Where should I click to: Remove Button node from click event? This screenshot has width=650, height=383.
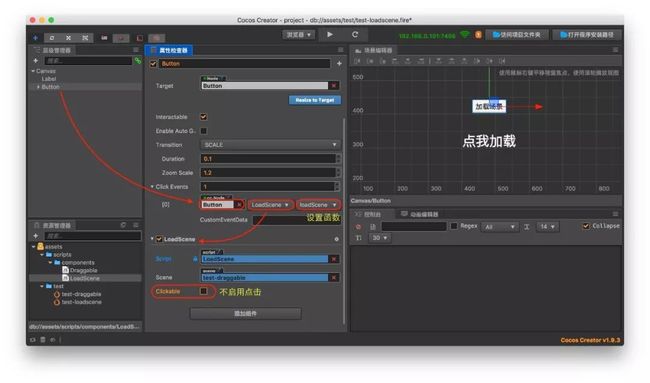pyautogui.click(x=239, y=205)
